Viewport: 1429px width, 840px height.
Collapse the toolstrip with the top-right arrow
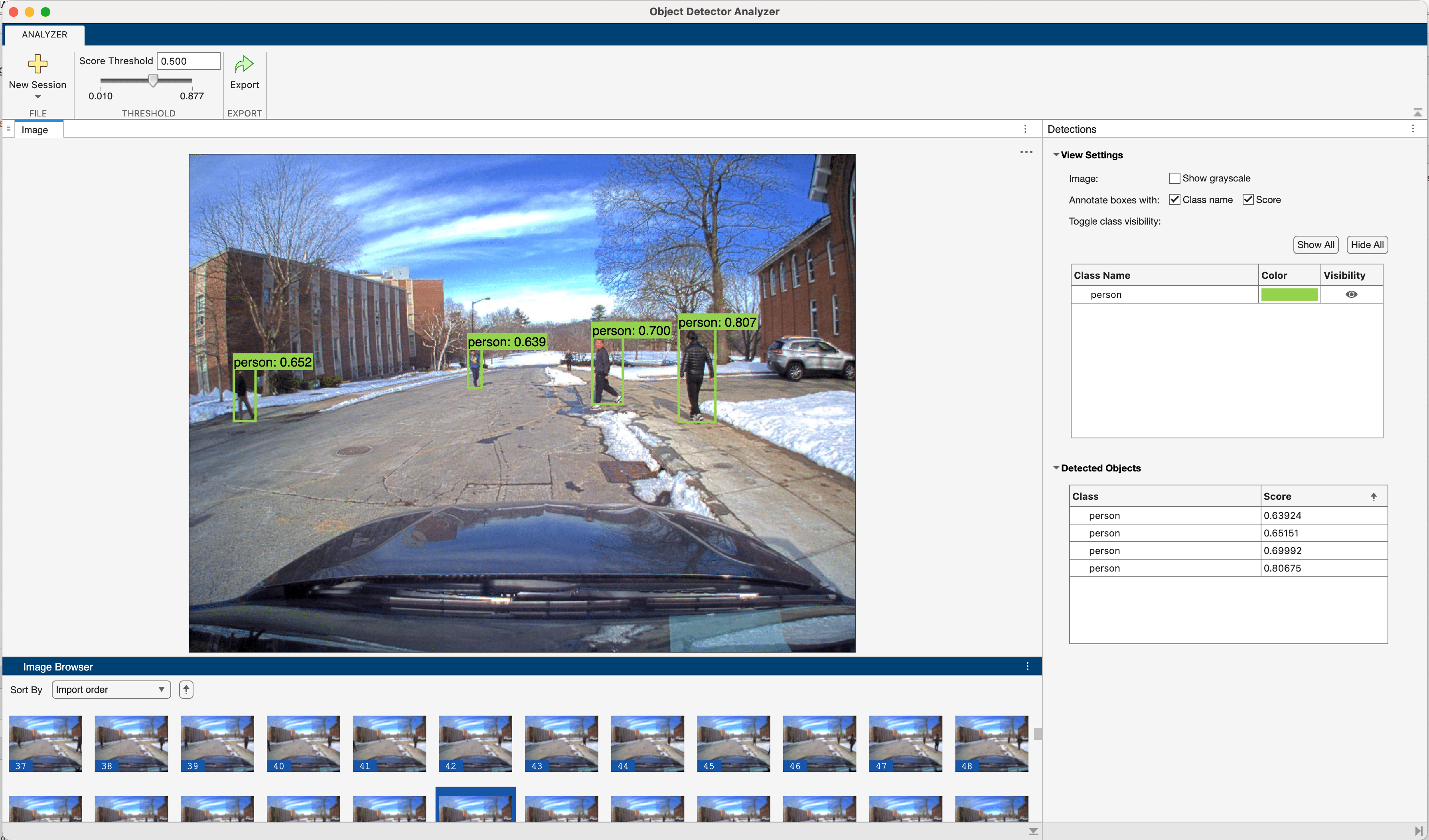[1417, 112]
